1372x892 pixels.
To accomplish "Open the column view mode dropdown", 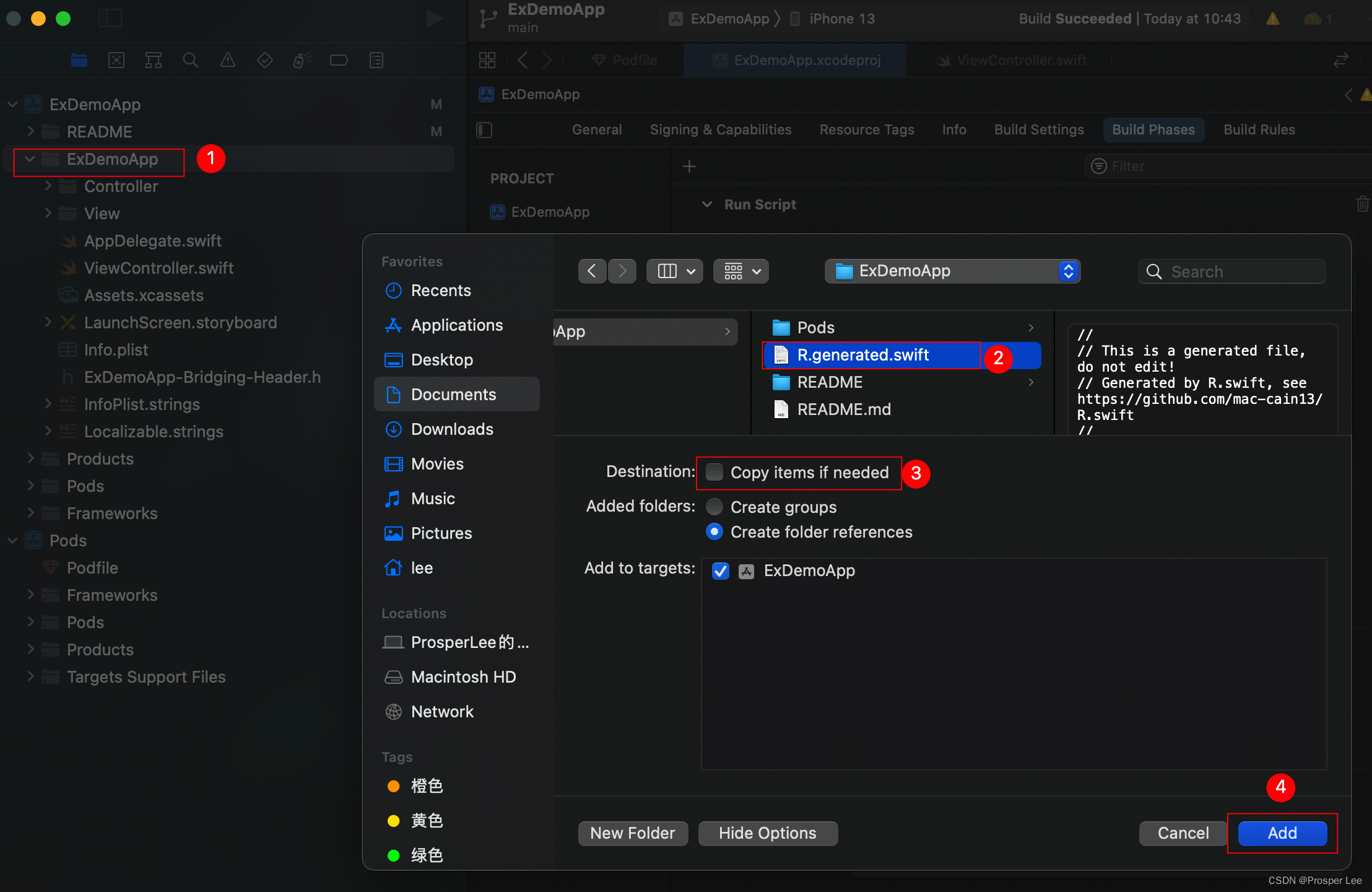I will [675, 271].
